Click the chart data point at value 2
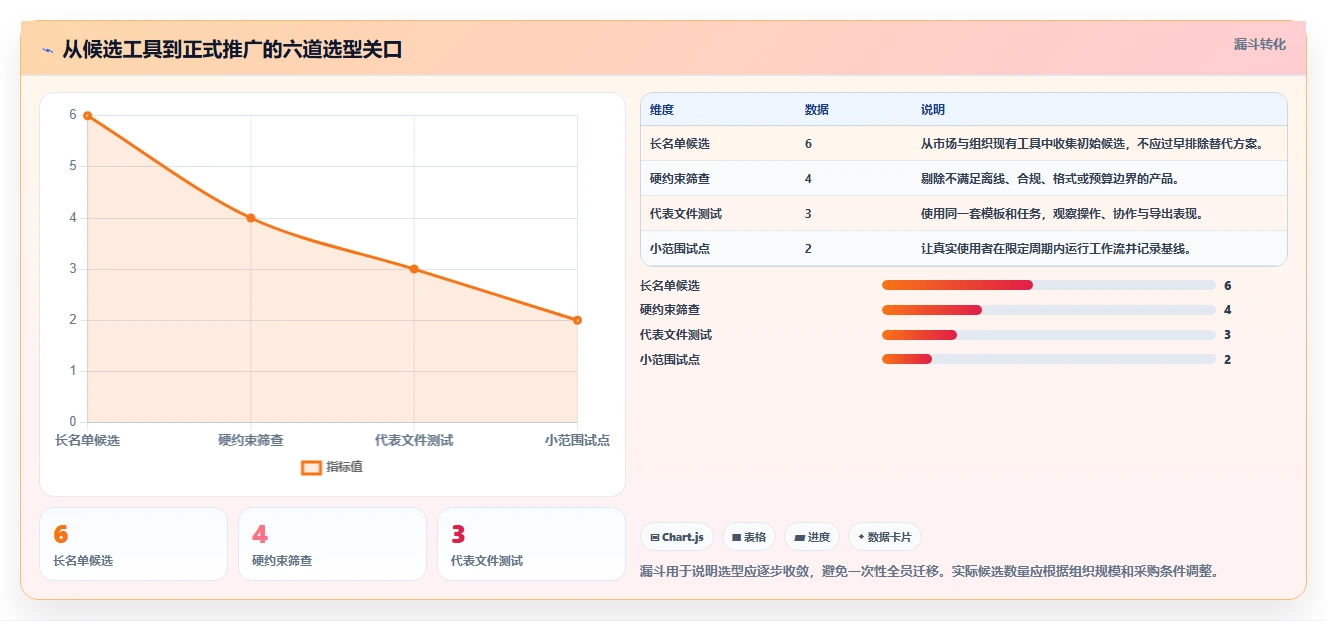The image size is (1327, 621). [x=577, y=320]
